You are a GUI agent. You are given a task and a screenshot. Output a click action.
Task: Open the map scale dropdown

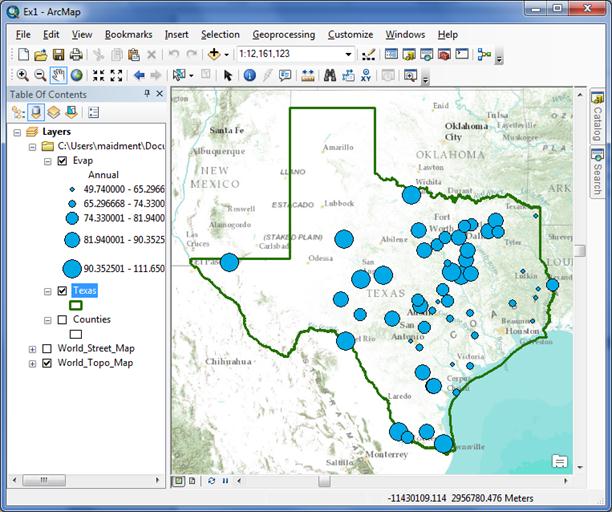point(348,54)
